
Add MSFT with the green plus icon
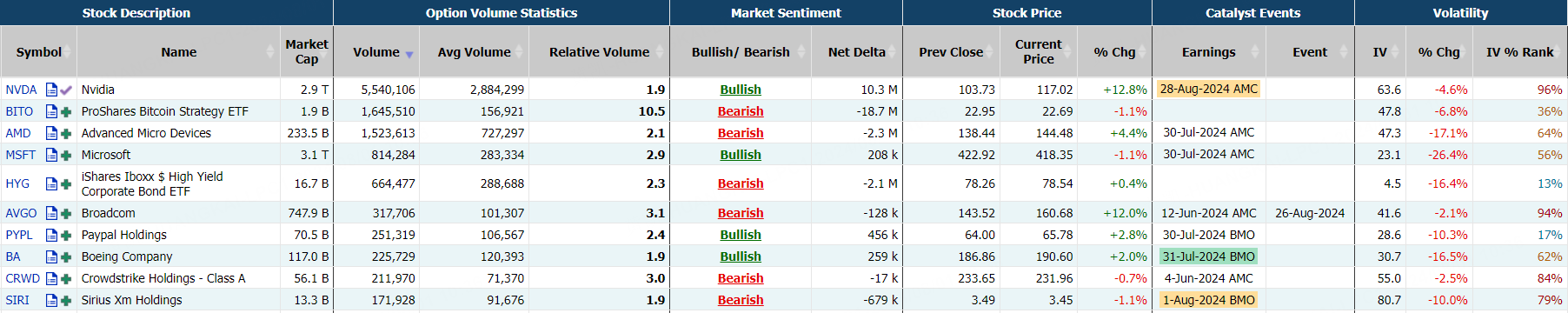[x=66, y=155]
